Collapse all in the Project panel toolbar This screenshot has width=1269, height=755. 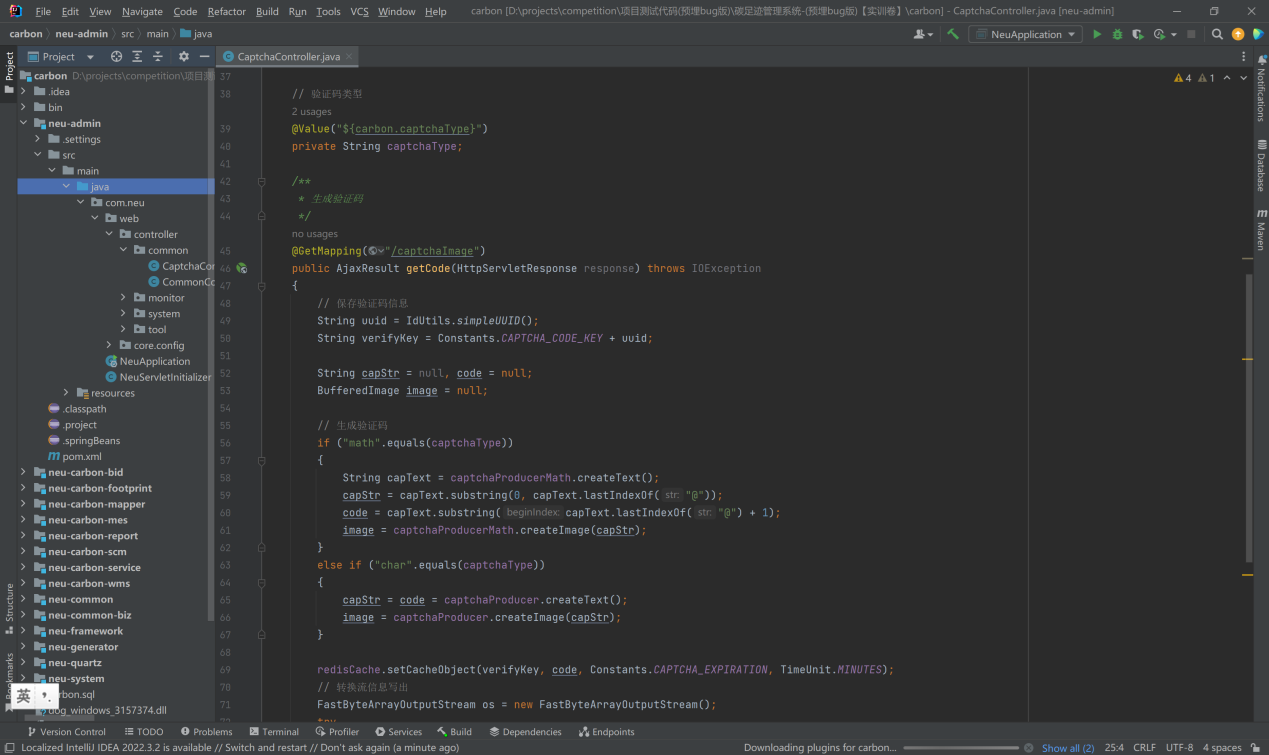pyautogui.click(x=157, y=57)
